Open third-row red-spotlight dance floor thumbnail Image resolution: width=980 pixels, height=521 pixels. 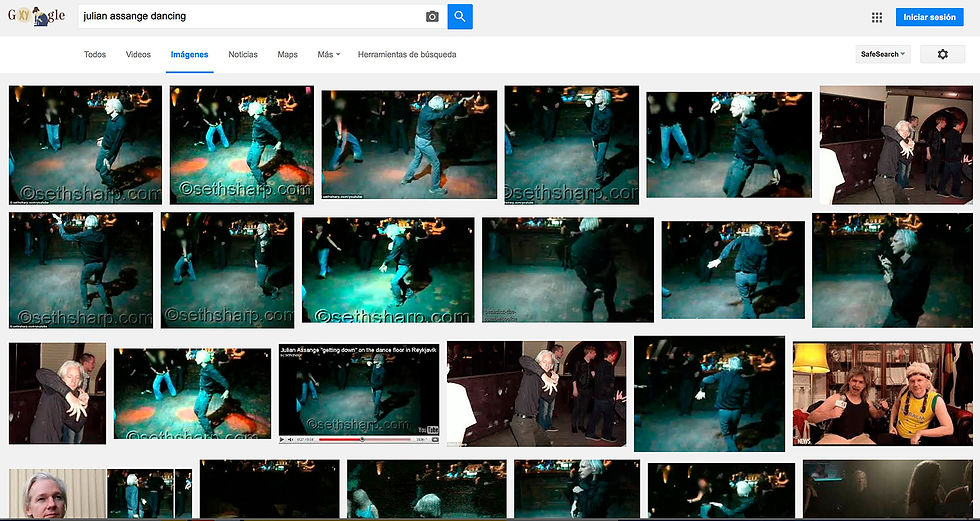pyautogui.click(x=192, y=394)
